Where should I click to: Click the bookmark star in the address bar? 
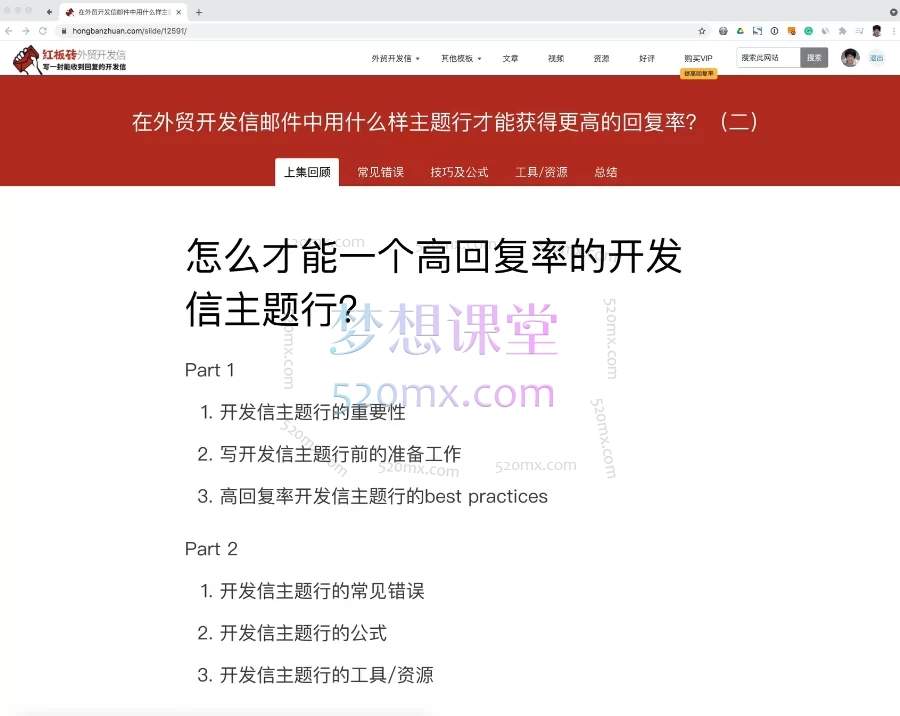[x=702, y=31]
